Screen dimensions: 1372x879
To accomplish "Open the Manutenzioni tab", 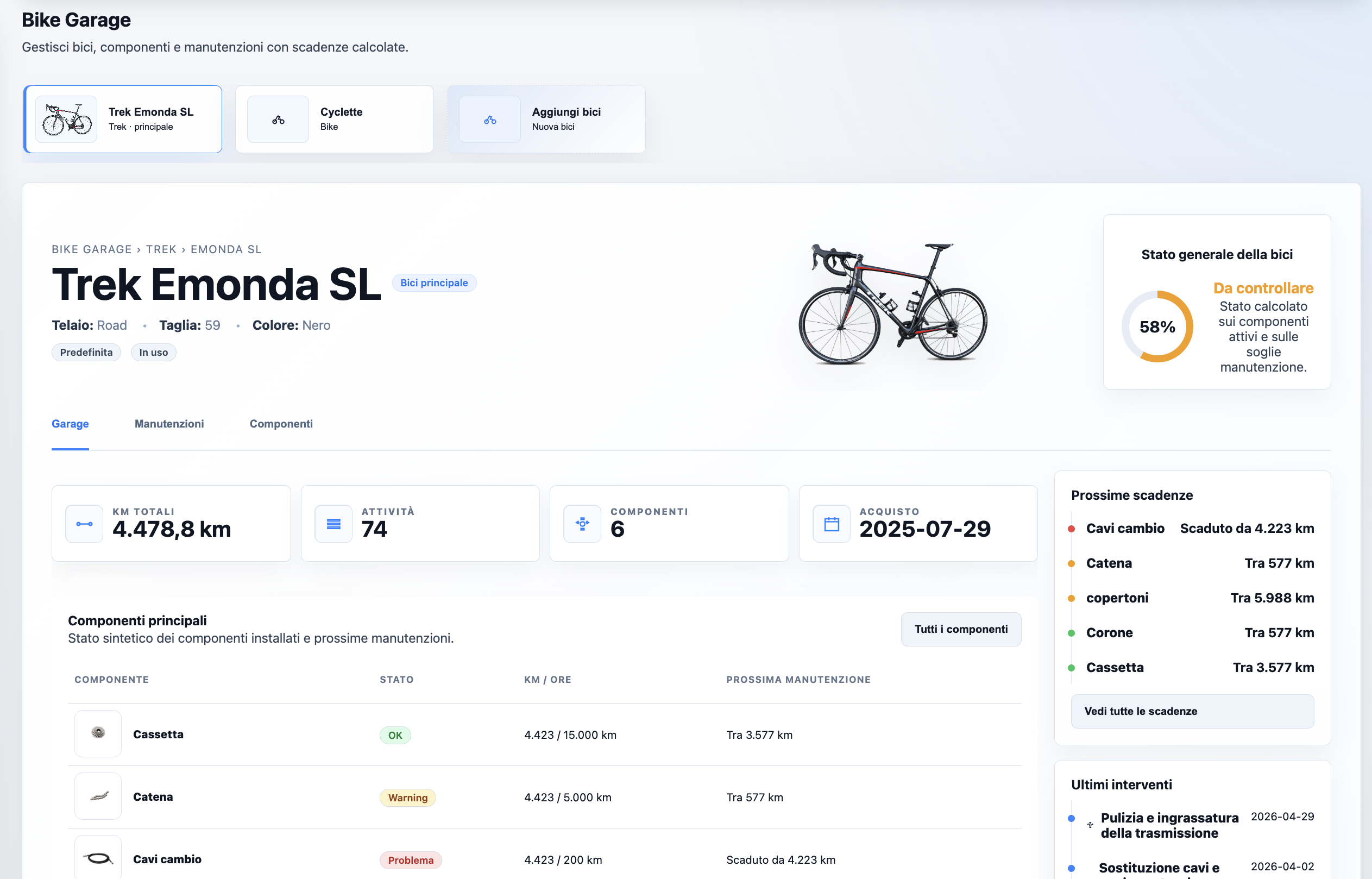I will click(x=169, y=424).
